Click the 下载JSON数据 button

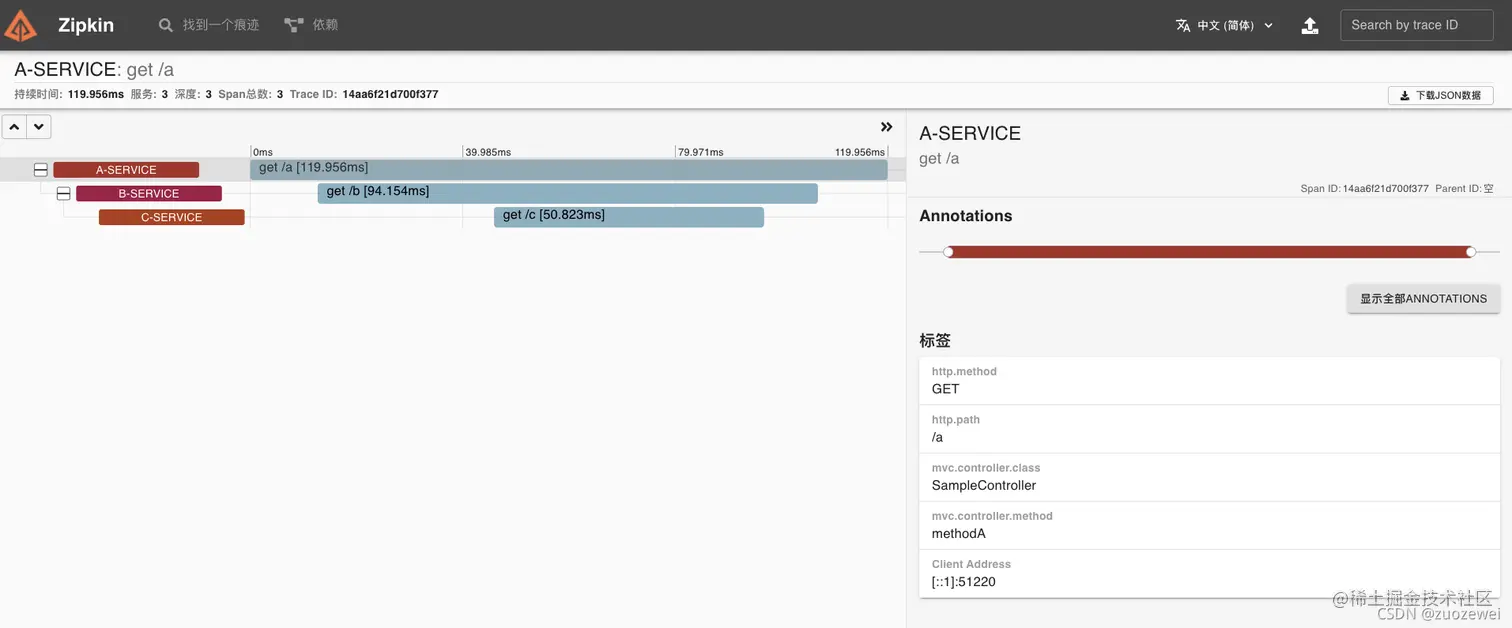(x=1440, y=96)
